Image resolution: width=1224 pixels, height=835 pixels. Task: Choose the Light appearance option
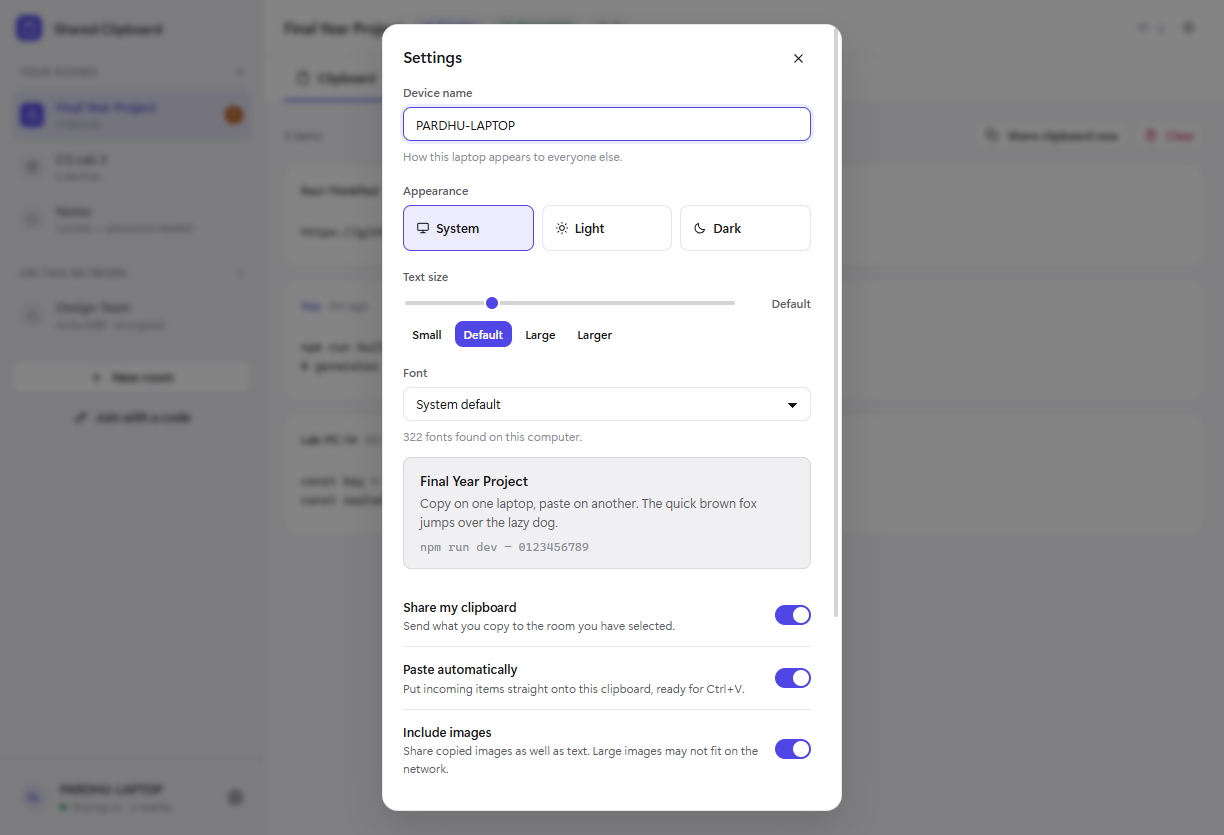click(607, 228)
